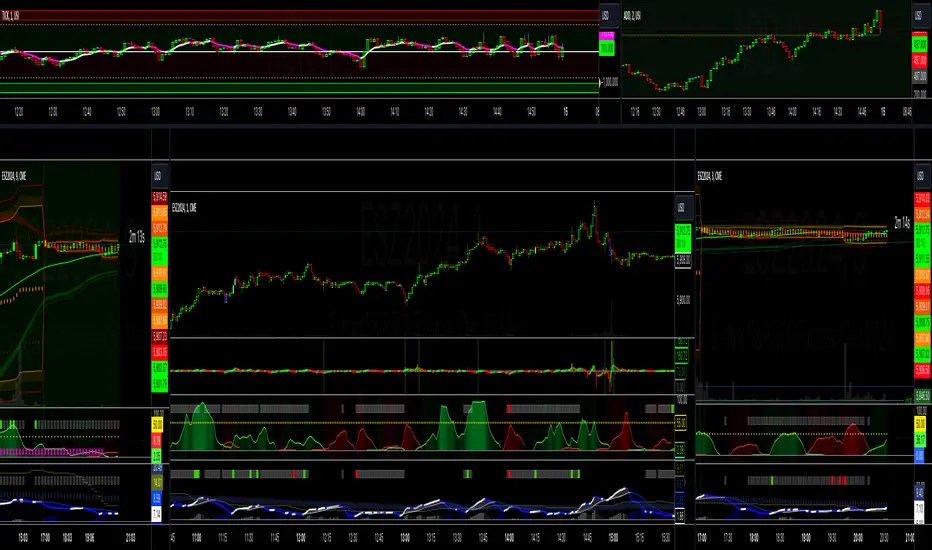Viewport: 932px width, 550px height.
Task: Click 14:00 on the ADD chart time axis
Action: pos(792,111)
